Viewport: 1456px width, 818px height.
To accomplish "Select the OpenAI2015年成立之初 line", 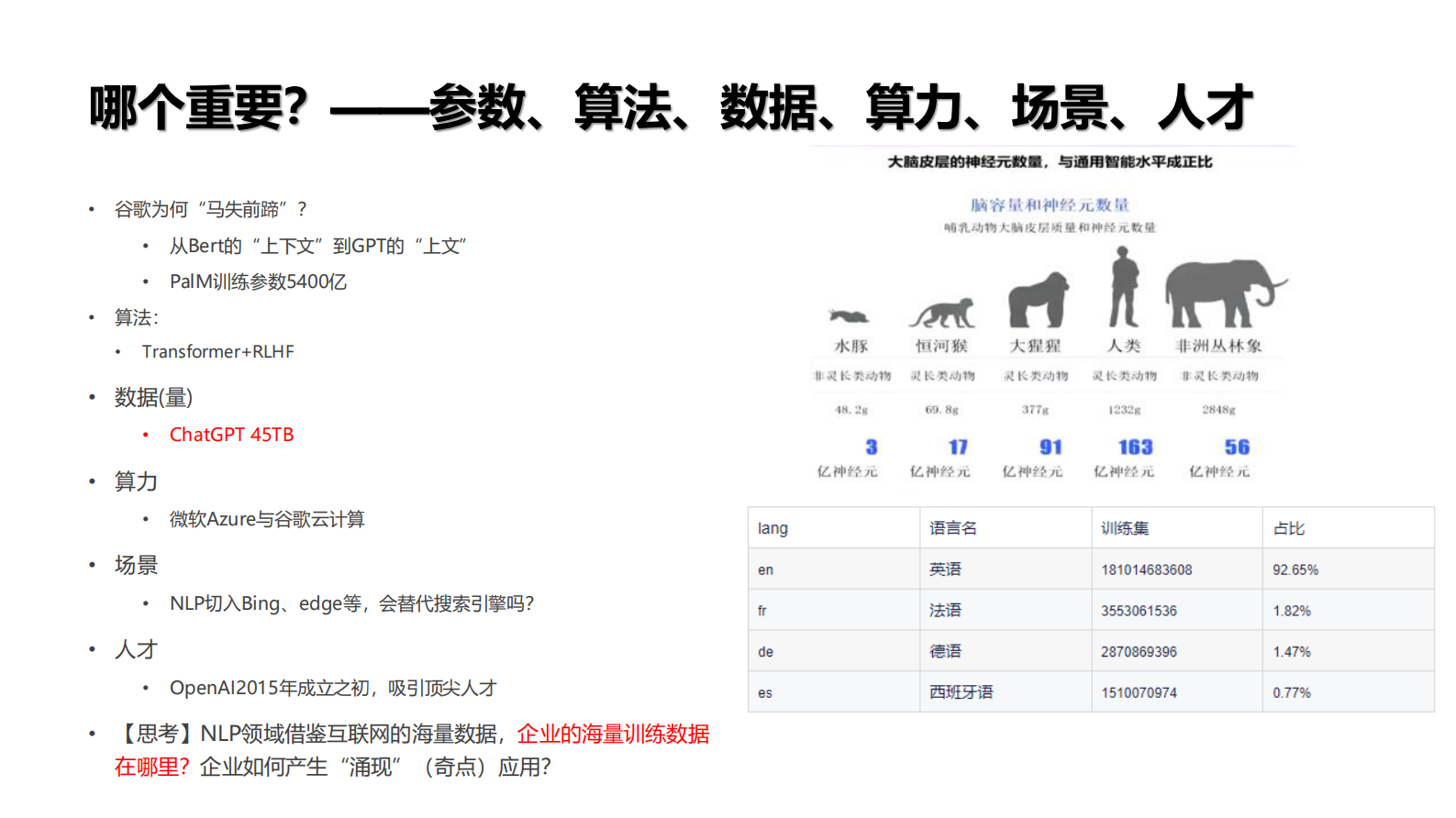I will click(333, 688).
